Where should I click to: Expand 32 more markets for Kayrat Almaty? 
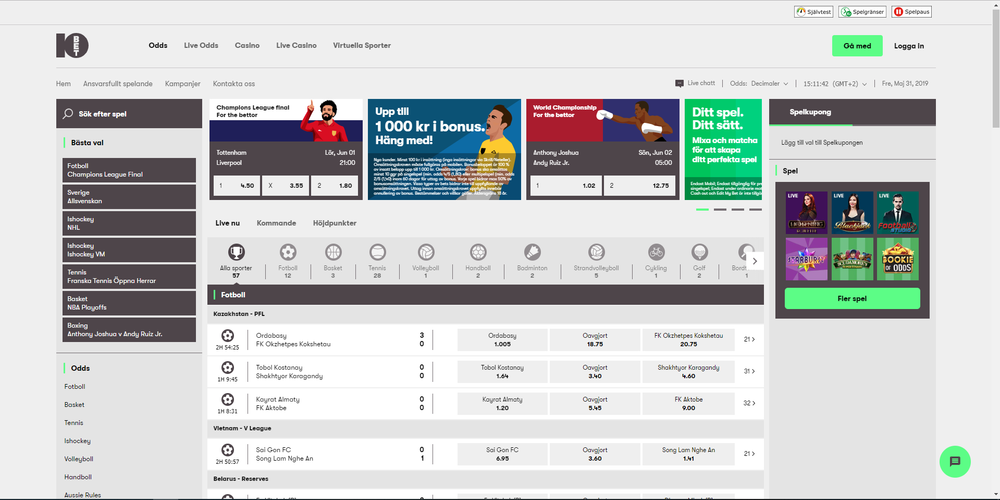749,403
